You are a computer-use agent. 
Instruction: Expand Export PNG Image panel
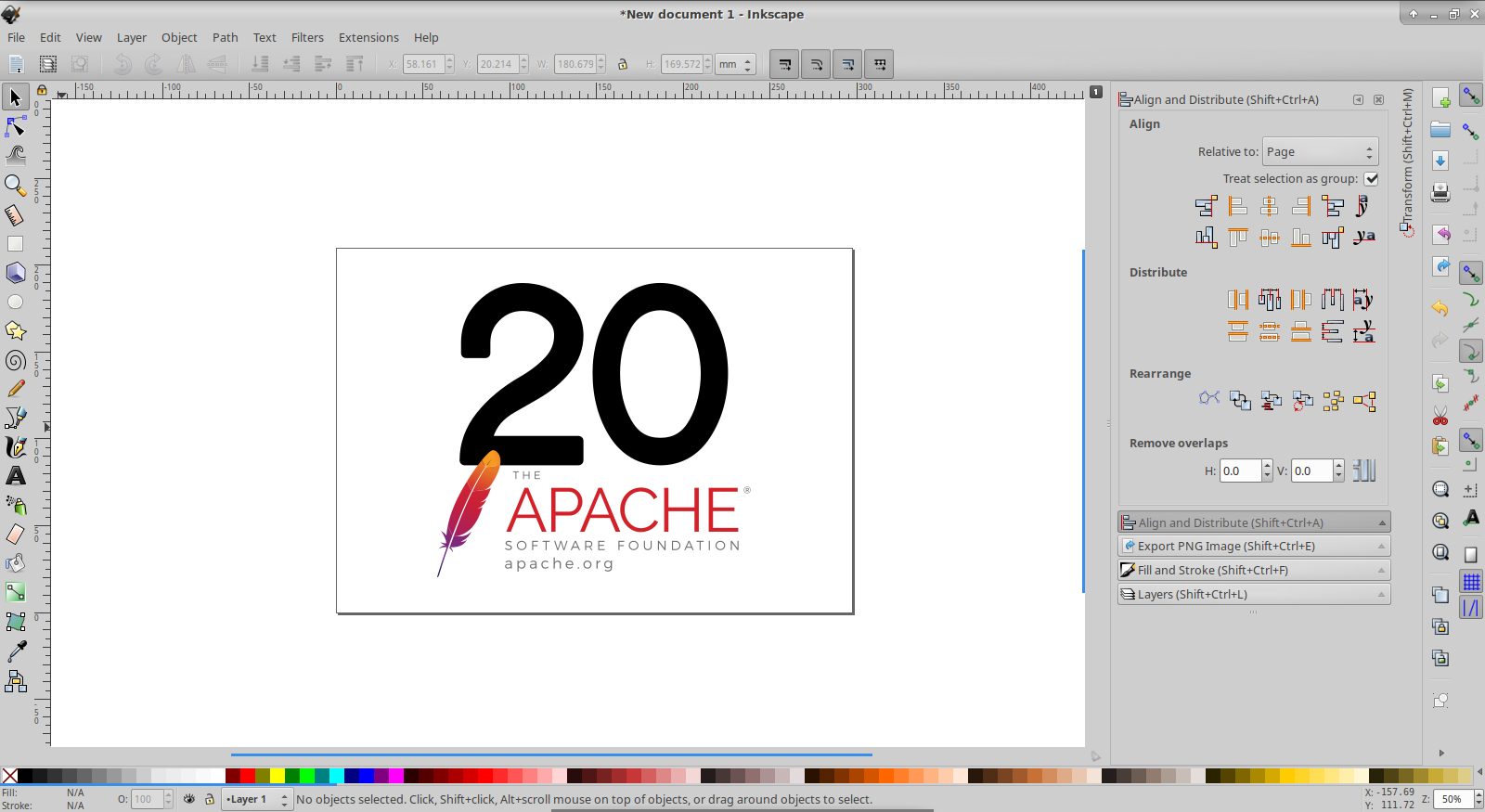(1254, 546)
